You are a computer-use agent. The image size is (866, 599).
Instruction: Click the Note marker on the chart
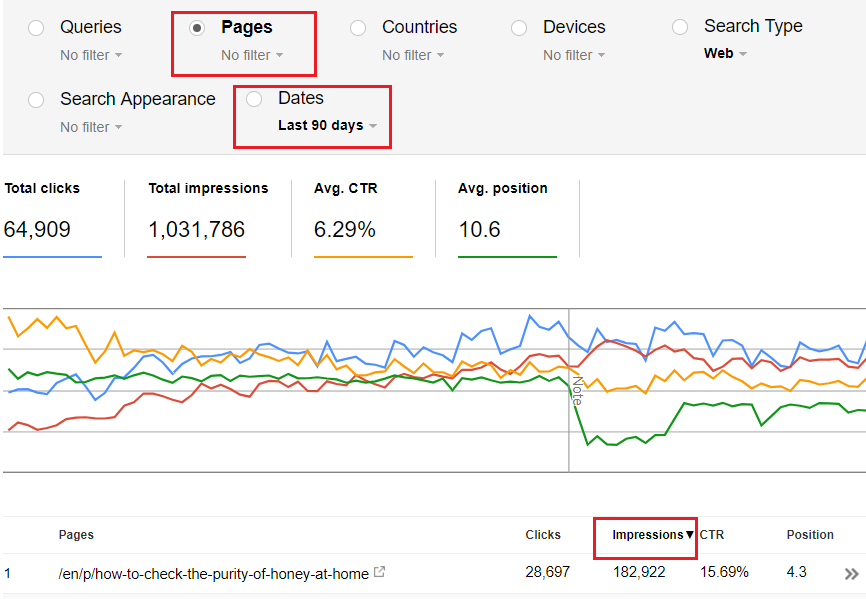(x=576, y=390)
